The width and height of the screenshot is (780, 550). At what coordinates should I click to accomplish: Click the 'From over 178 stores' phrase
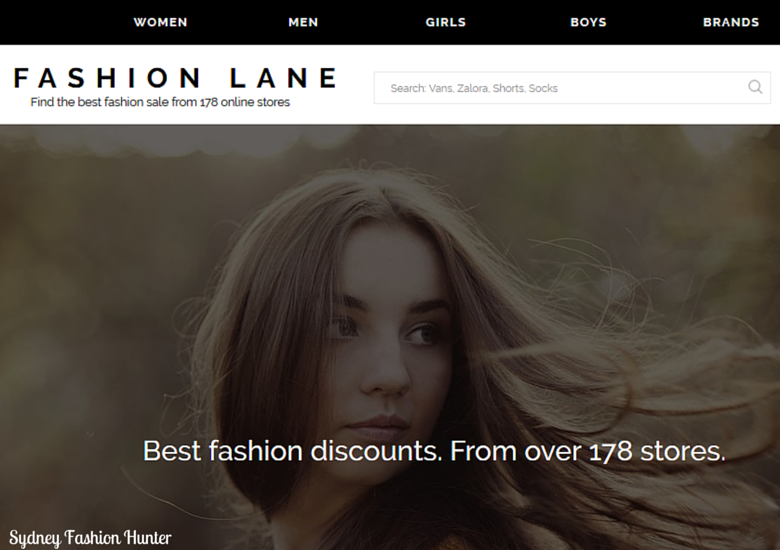point(587,451)
